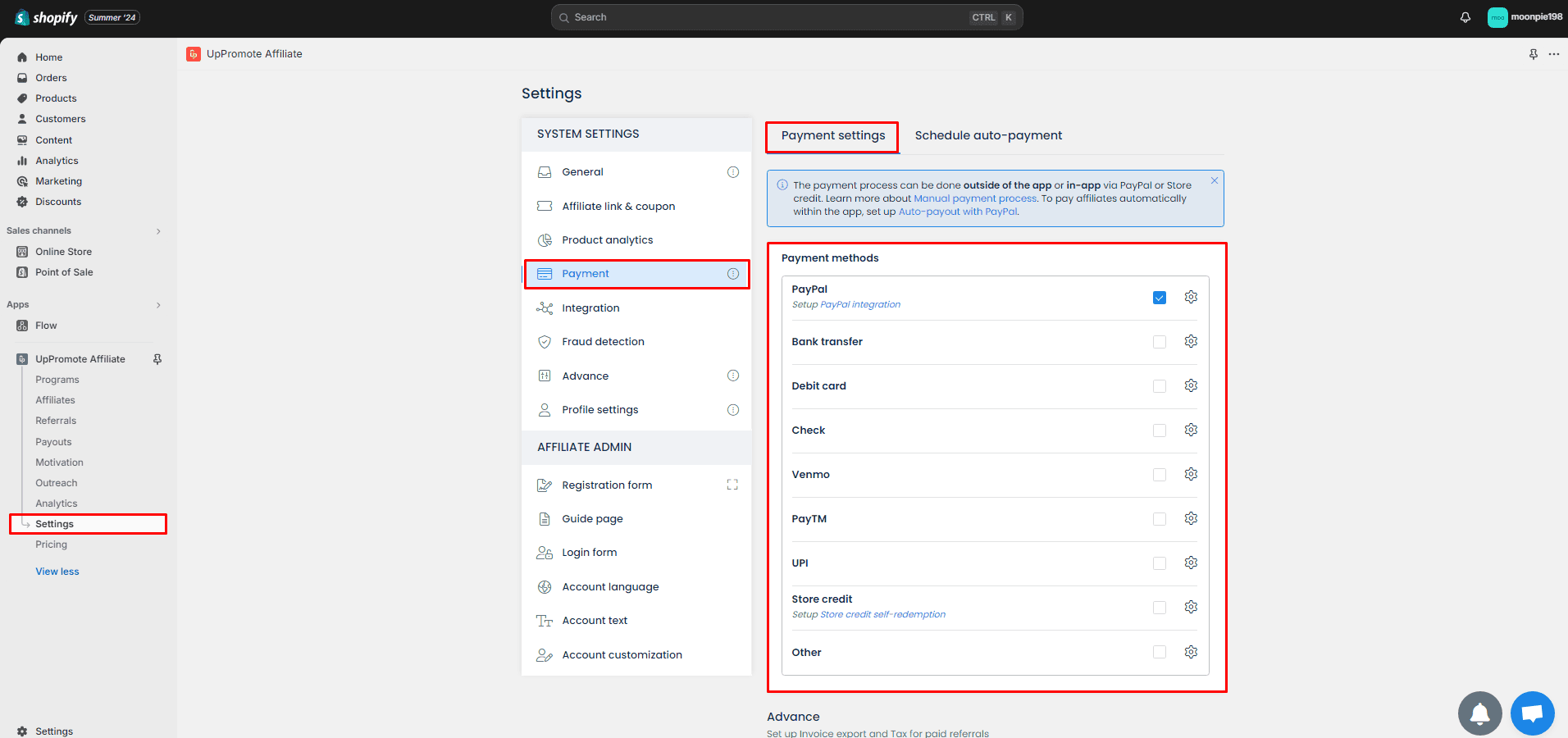
Task: Click info icon next to Payment
Action: (733, 274)
